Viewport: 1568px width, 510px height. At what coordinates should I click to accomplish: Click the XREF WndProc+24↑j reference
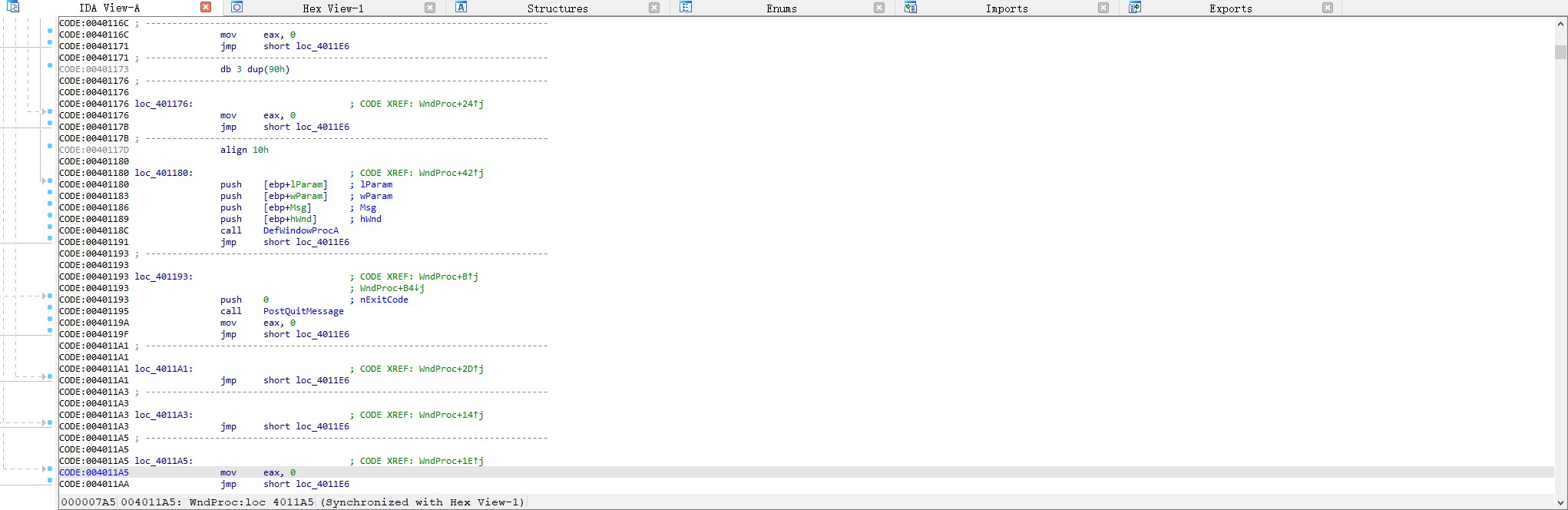point(452,104)
